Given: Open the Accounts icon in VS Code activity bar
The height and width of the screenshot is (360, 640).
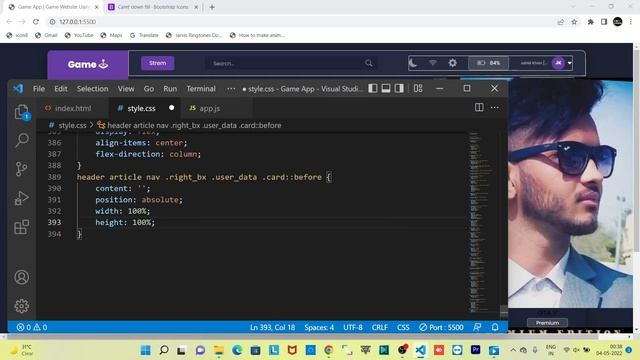Looking at the screenshot, I should point(22,277).
